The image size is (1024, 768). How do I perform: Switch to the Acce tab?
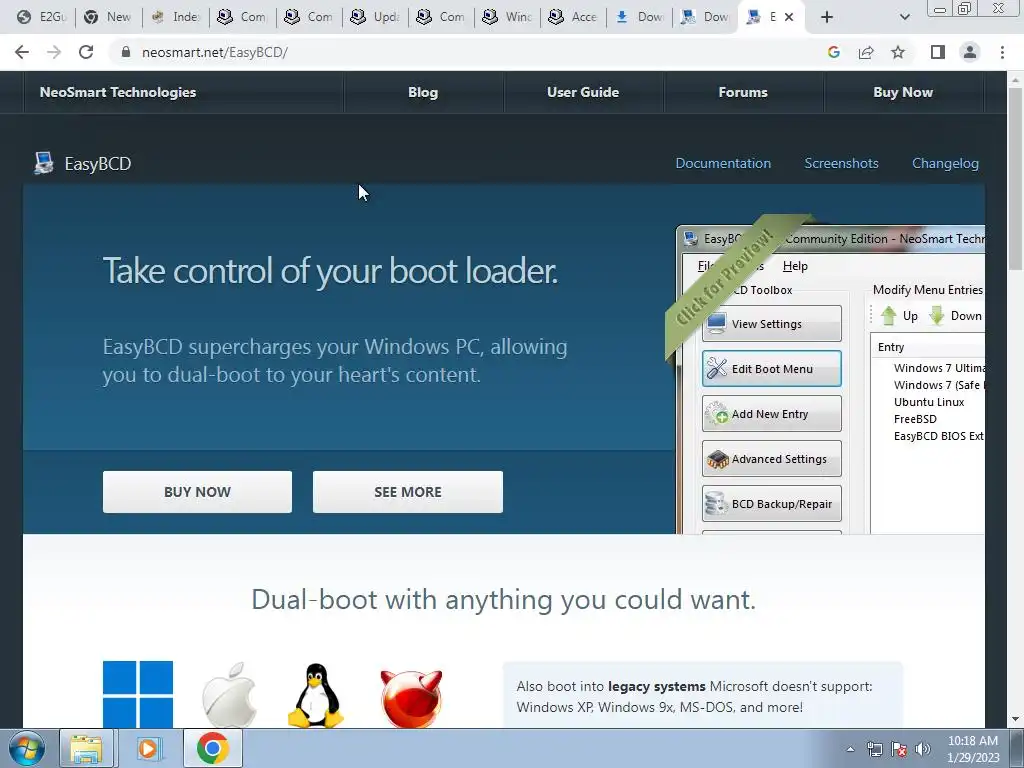point(573,17)
